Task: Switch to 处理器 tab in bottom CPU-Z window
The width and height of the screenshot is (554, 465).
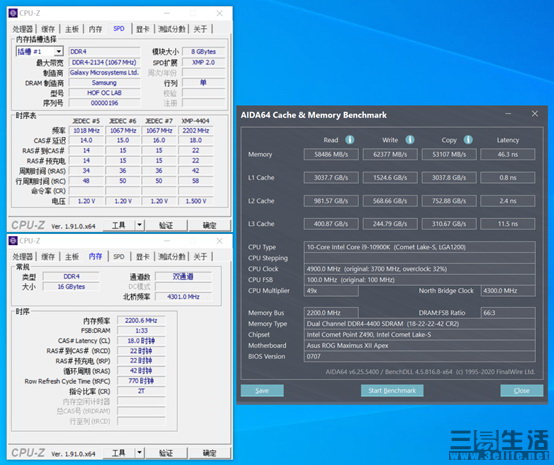Action: click(23, 257)
